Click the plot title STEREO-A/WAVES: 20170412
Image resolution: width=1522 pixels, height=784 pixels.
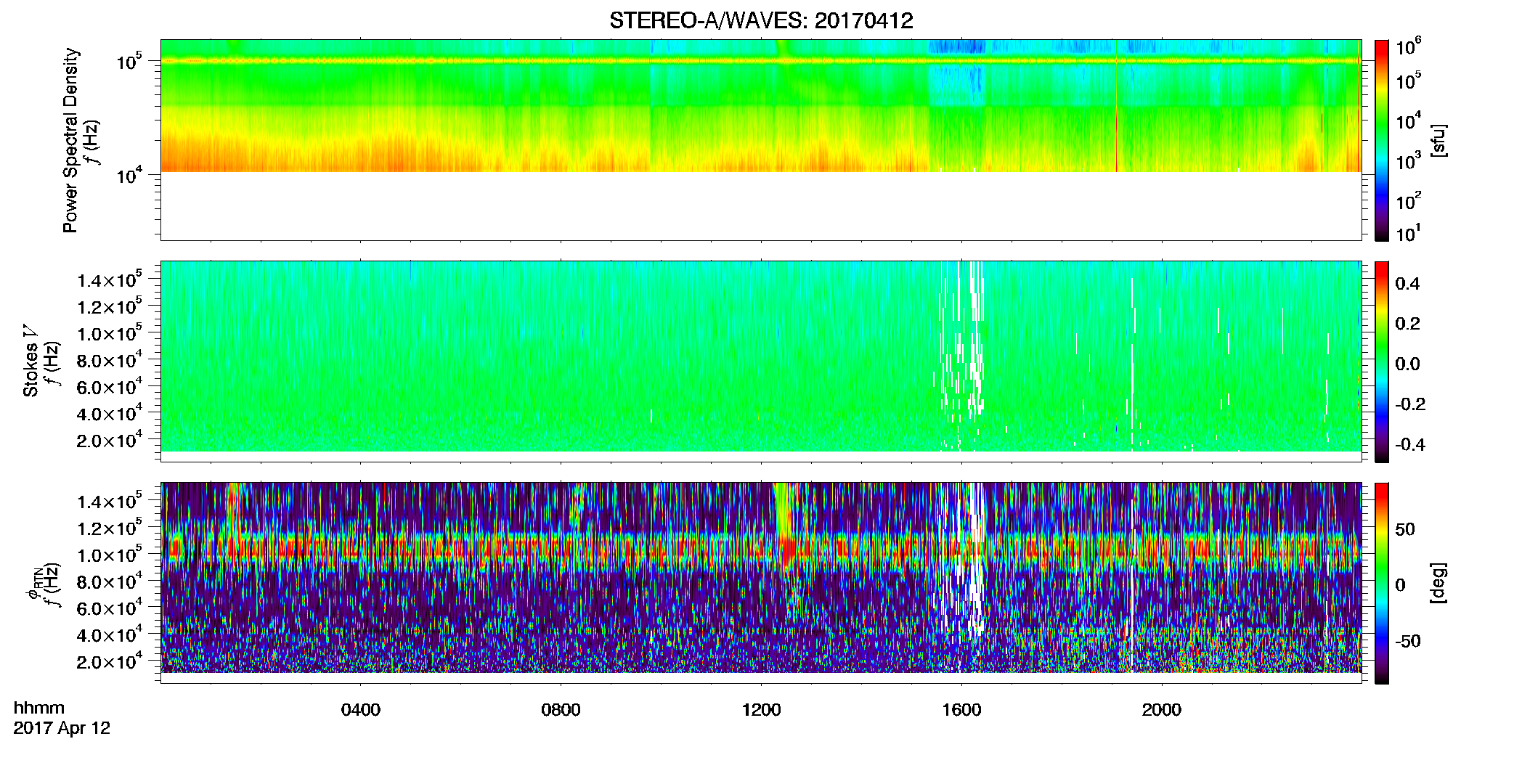coord(761,21)
